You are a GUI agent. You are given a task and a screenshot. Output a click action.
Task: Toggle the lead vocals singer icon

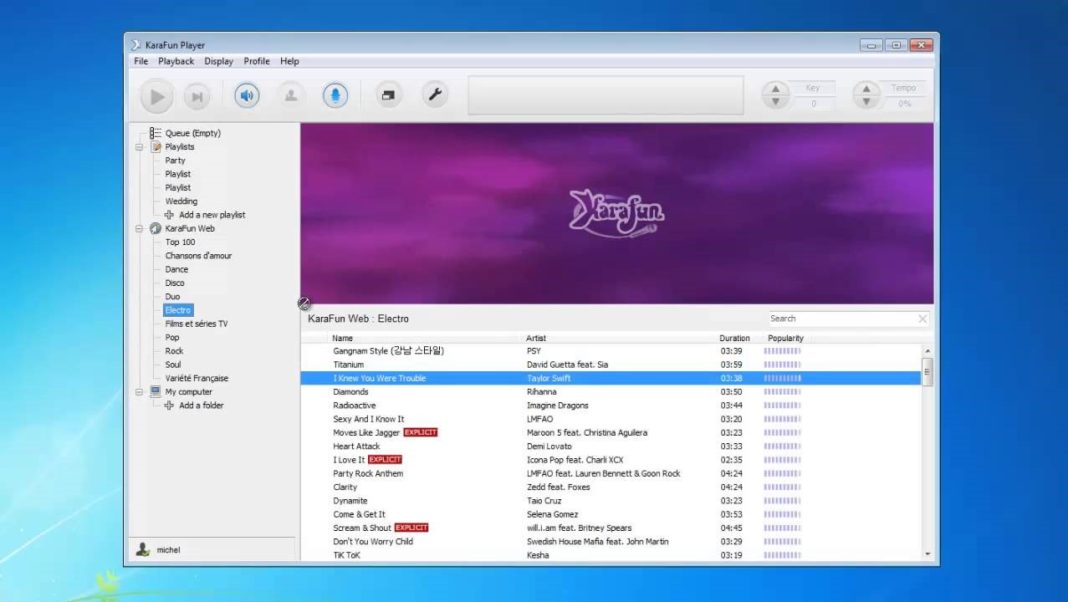pos(291,95)
